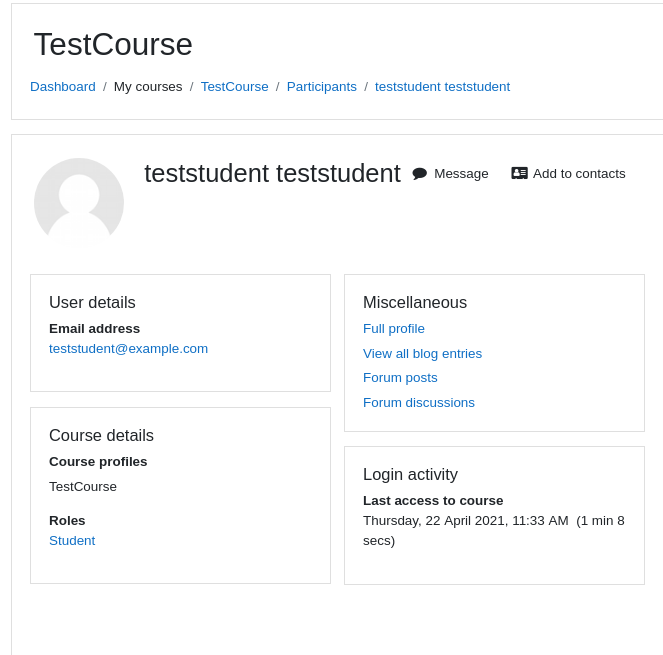Click the Course profiles label
Viewport: 663px width, 655px height.
pyautogui.click(x=98, y=461)
